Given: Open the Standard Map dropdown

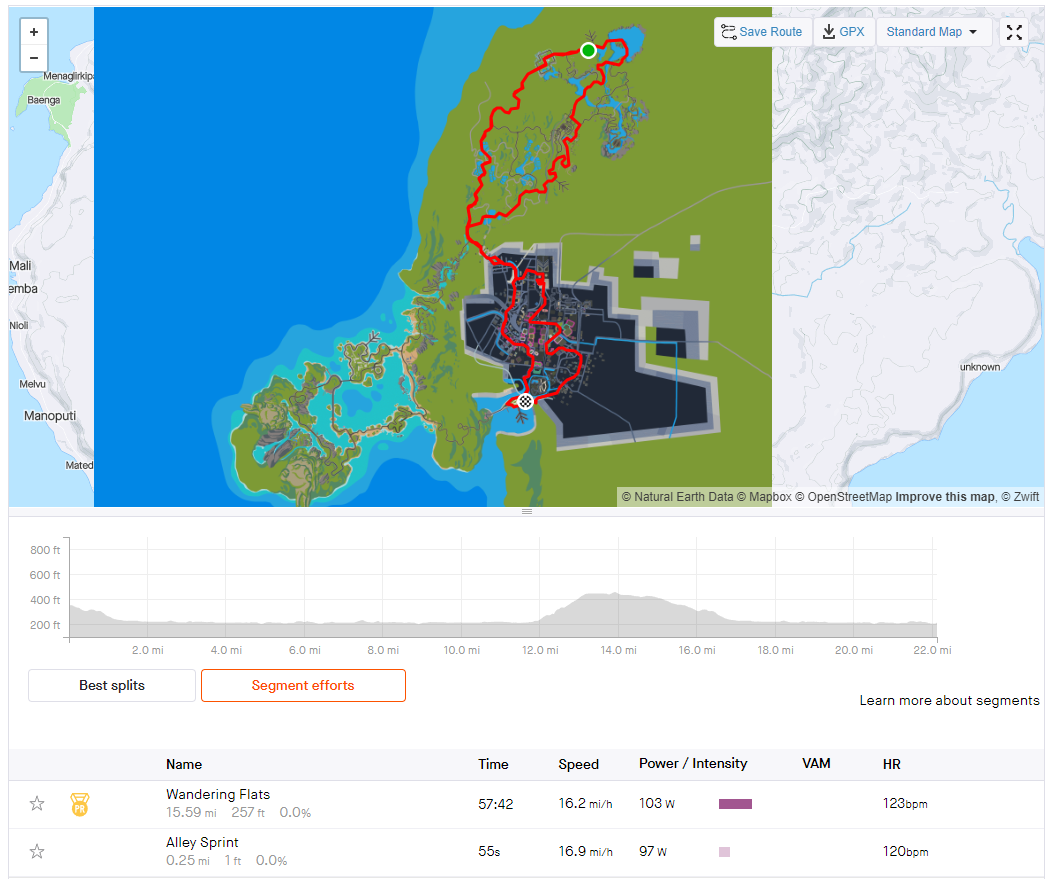Looking at the screenshot, I should (x=932, y=32).
